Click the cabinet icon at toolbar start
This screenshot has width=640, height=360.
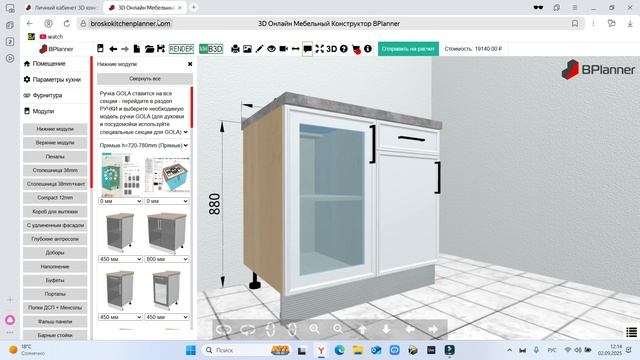point(100,48)
